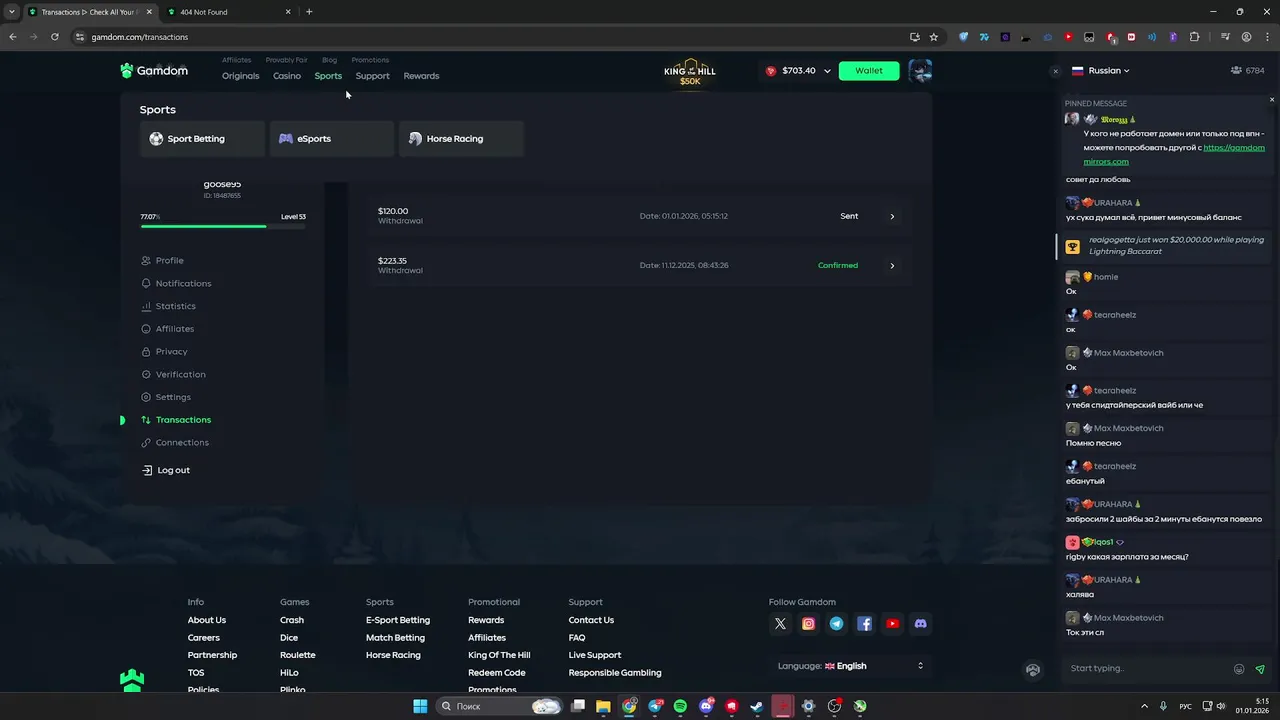
Task: Open Gamdom X (Twitter) page
Action: click(780, 624)
